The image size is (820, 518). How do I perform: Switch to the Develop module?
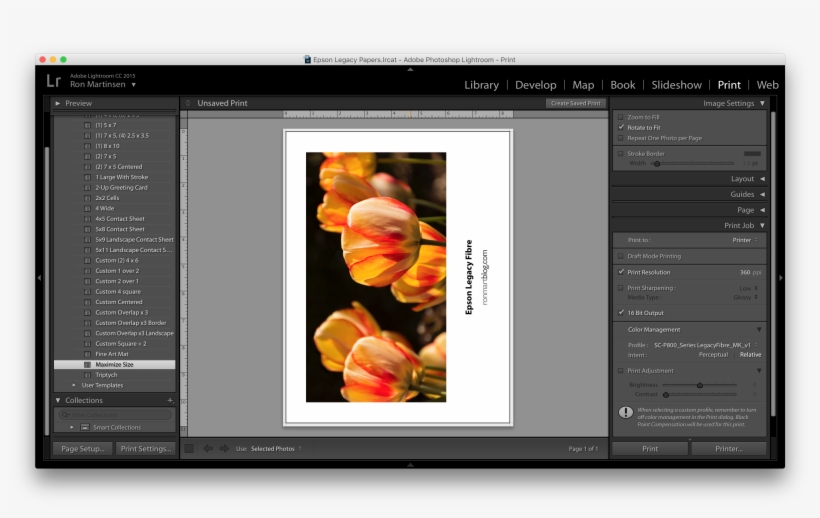[536, 85]
